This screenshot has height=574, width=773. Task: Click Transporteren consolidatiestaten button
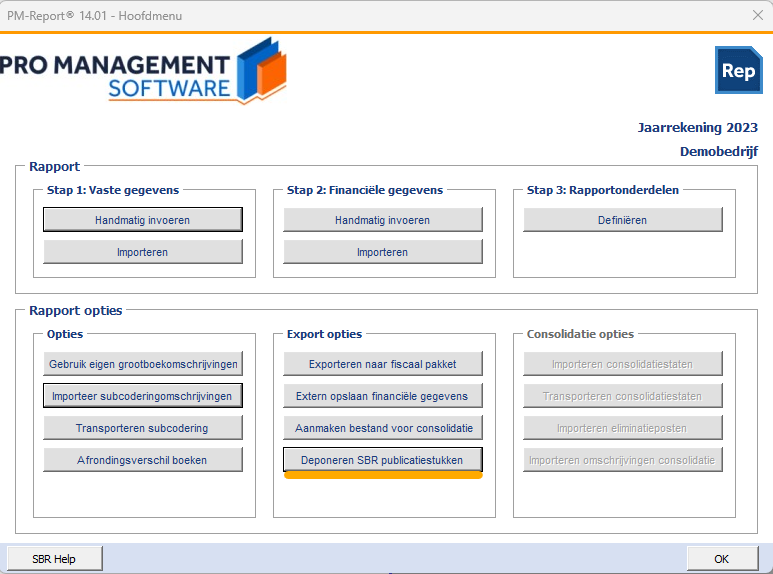[x=623, y=395]
